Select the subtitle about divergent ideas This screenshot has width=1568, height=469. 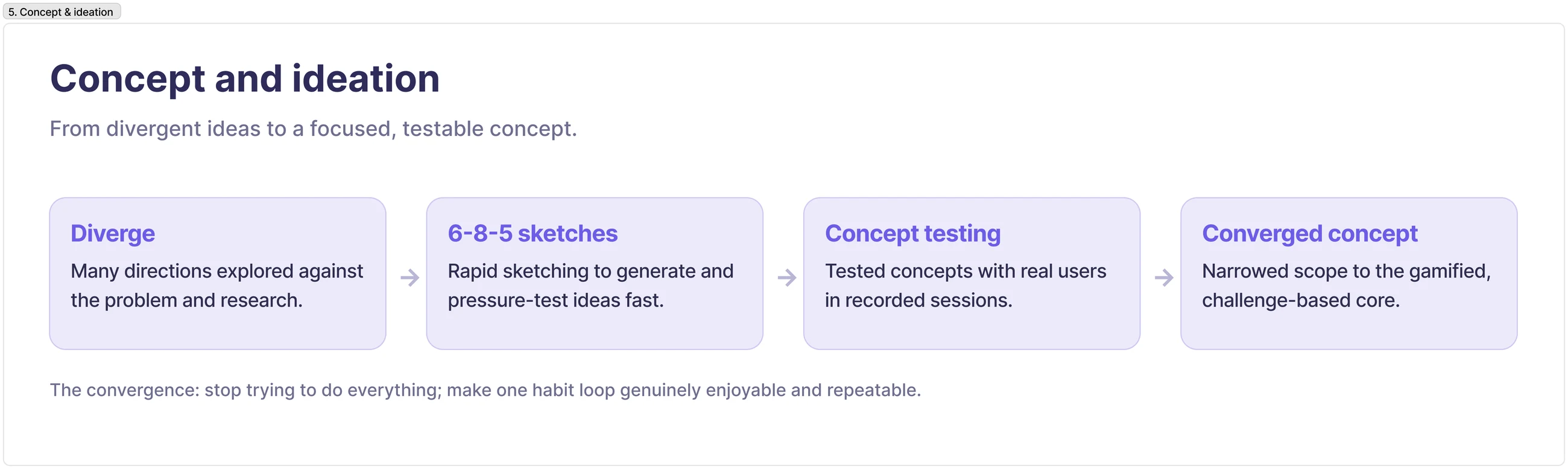tap(313, 129)
